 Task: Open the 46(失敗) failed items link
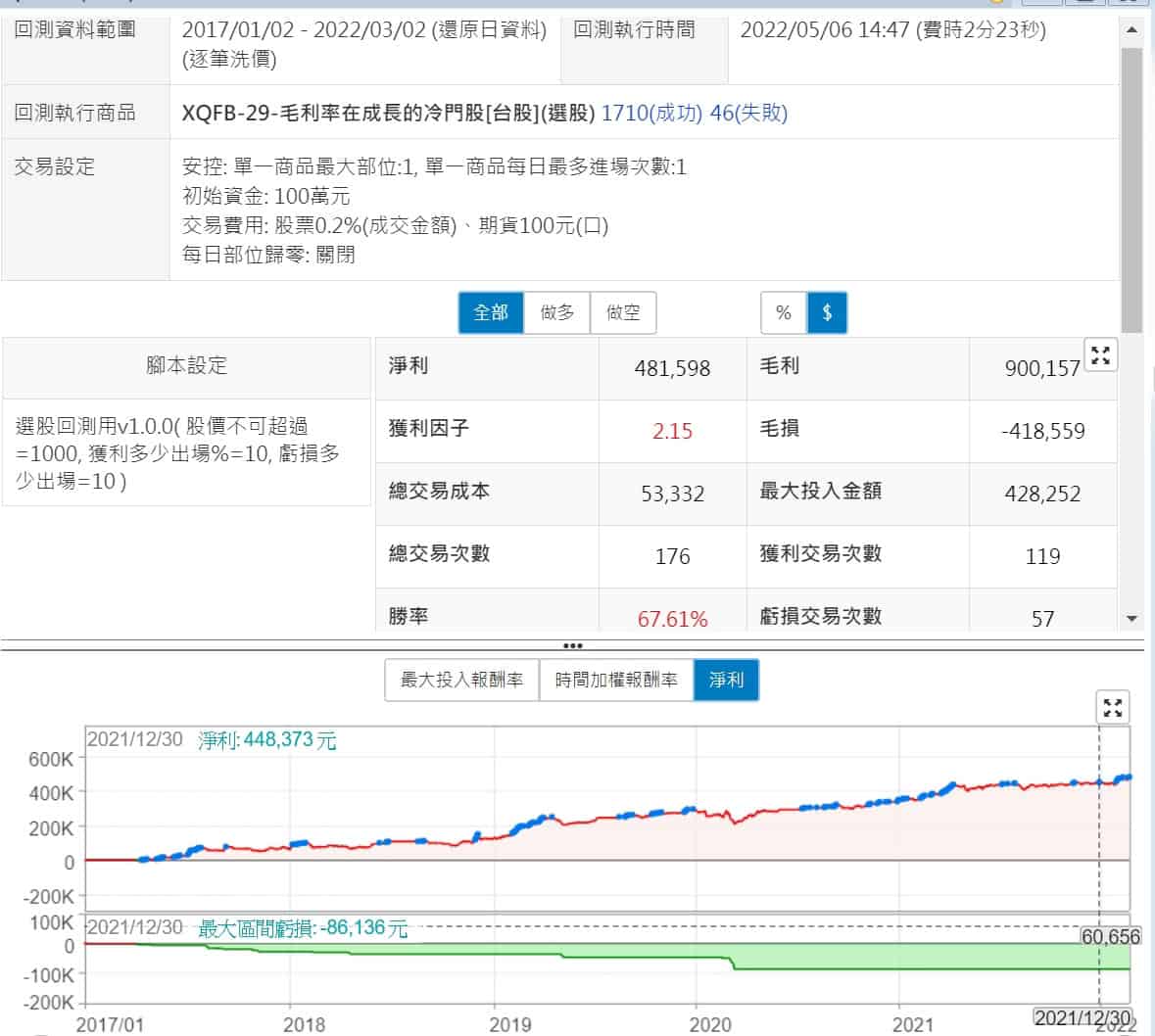point(748,113)
